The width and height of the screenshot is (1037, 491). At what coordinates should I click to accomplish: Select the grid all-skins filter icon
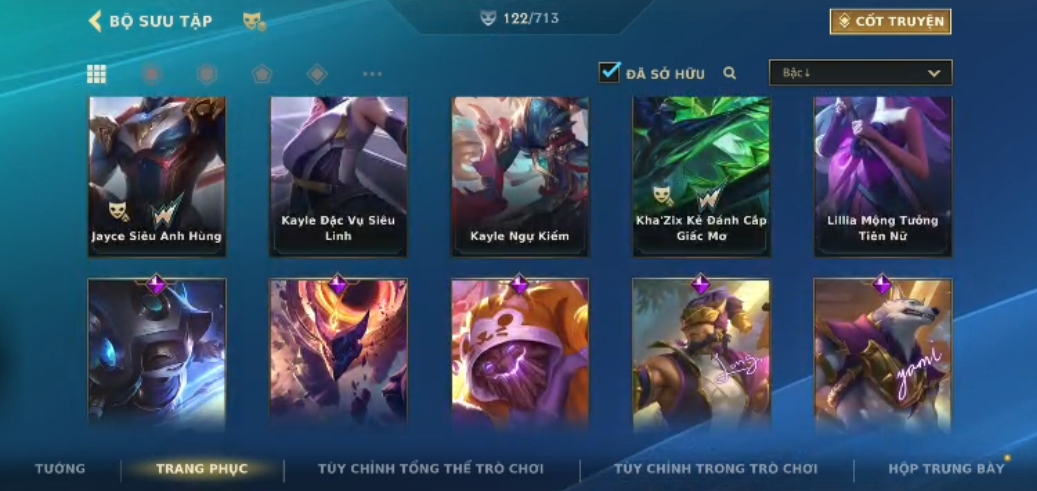(97, 74)
